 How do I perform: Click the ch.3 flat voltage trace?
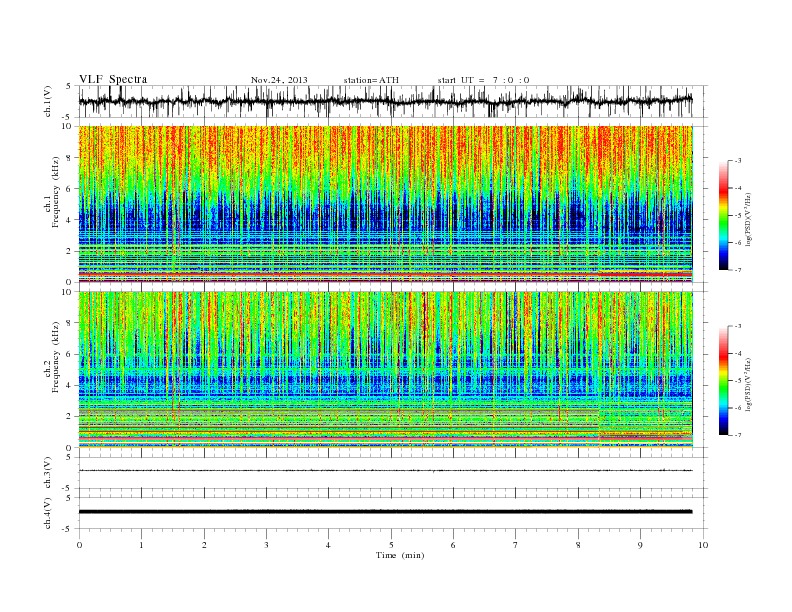tap(385, 471)
